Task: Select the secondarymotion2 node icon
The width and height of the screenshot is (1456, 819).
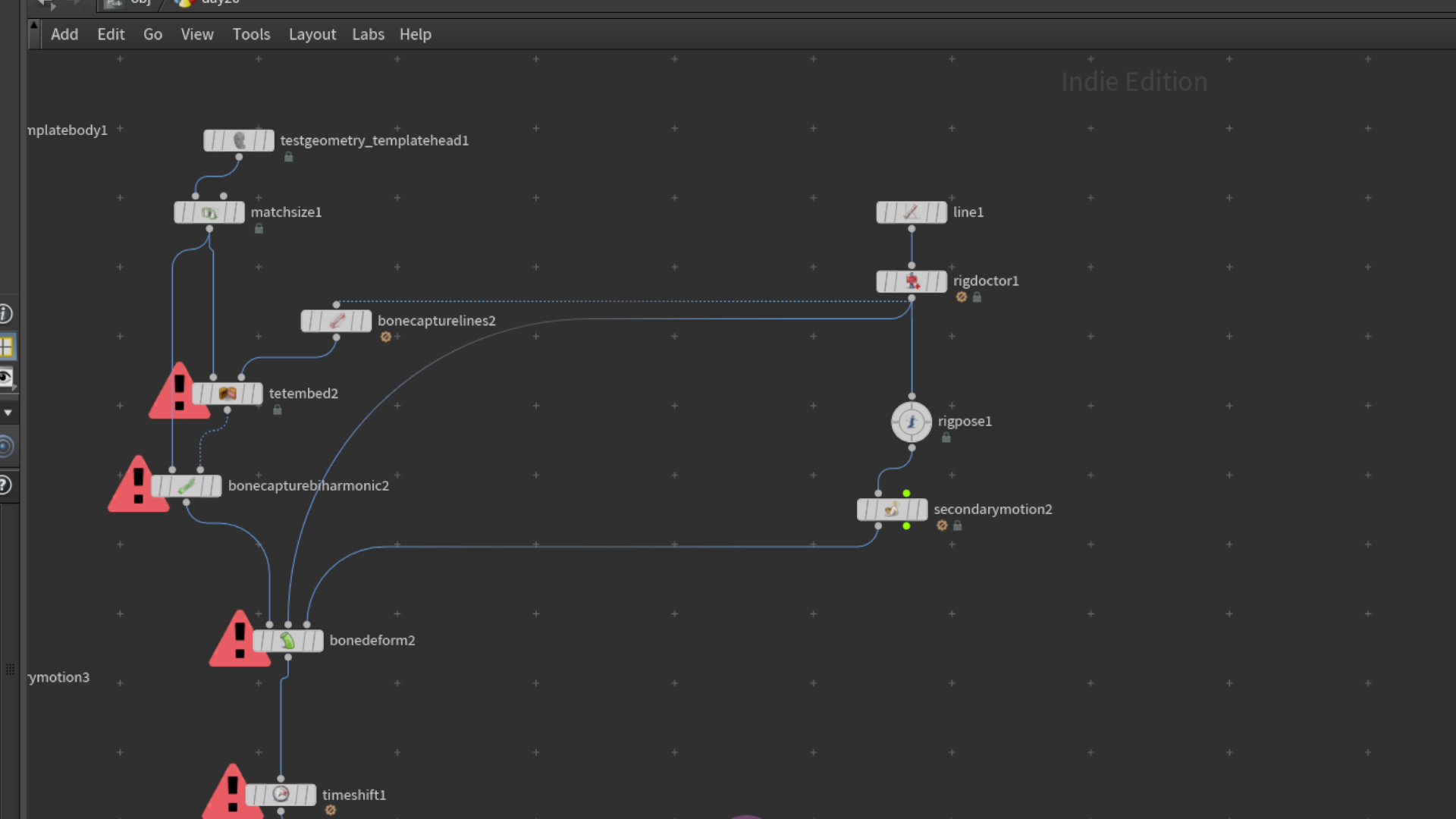Action: point(893,510)
